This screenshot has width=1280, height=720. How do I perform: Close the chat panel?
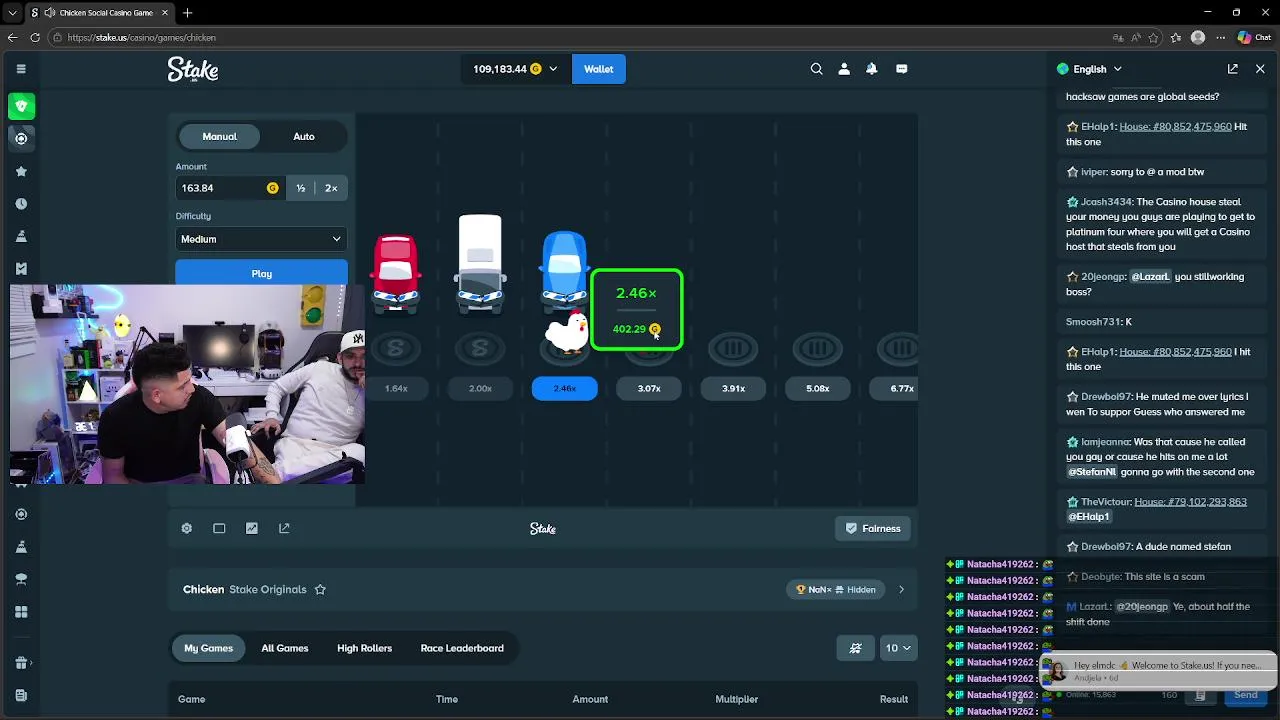1260,69
